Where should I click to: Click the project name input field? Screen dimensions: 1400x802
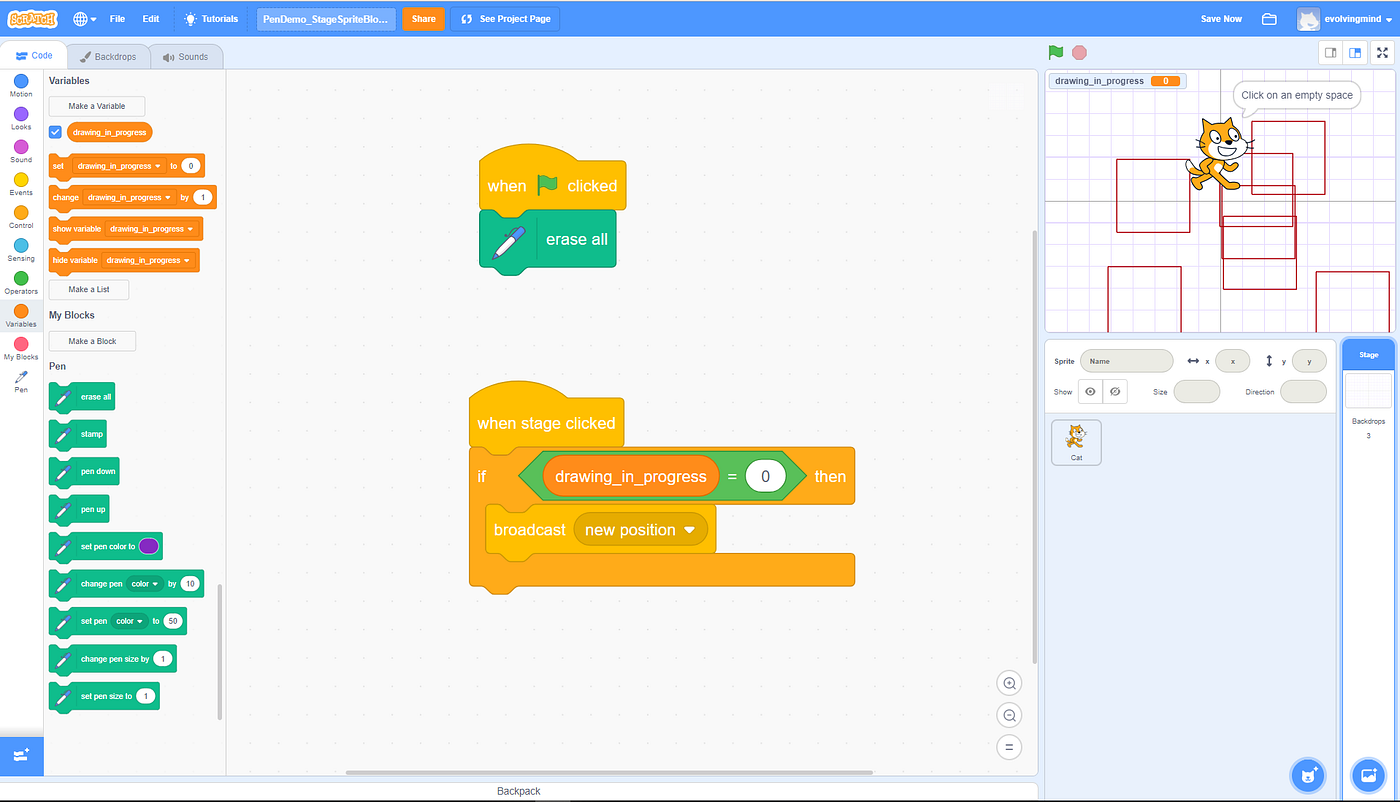tap(326, 18)
